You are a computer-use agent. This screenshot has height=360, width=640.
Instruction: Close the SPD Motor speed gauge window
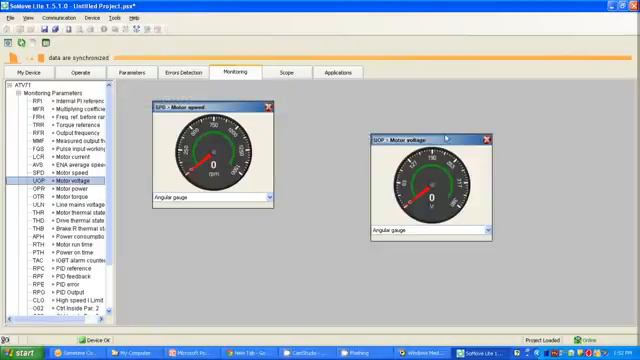point(268,107)
